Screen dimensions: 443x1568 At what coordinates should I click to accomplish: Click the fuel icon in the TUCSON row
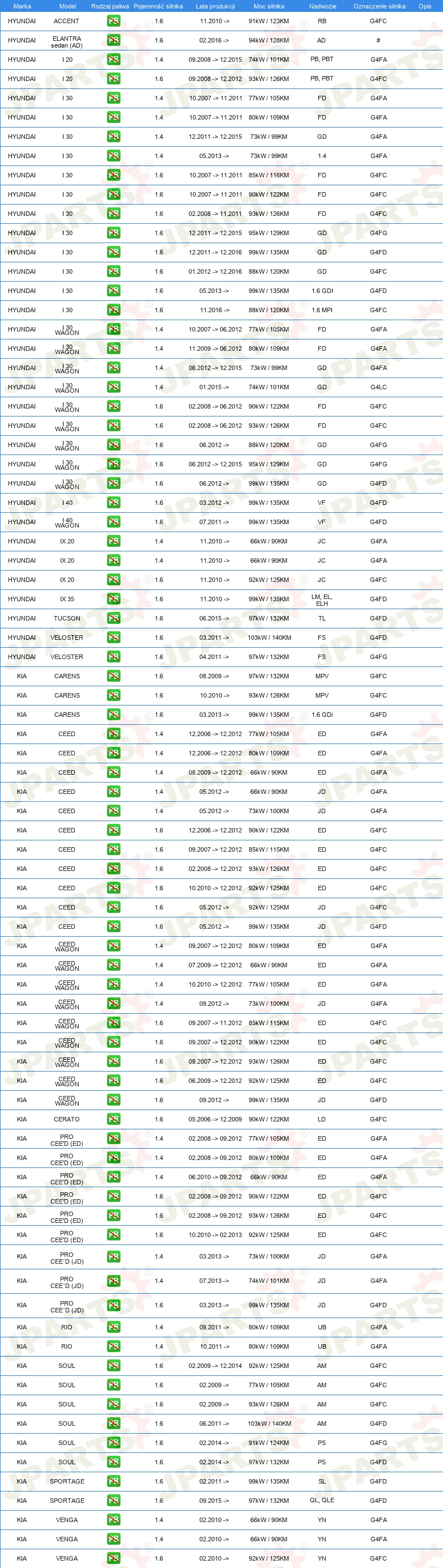113,618
